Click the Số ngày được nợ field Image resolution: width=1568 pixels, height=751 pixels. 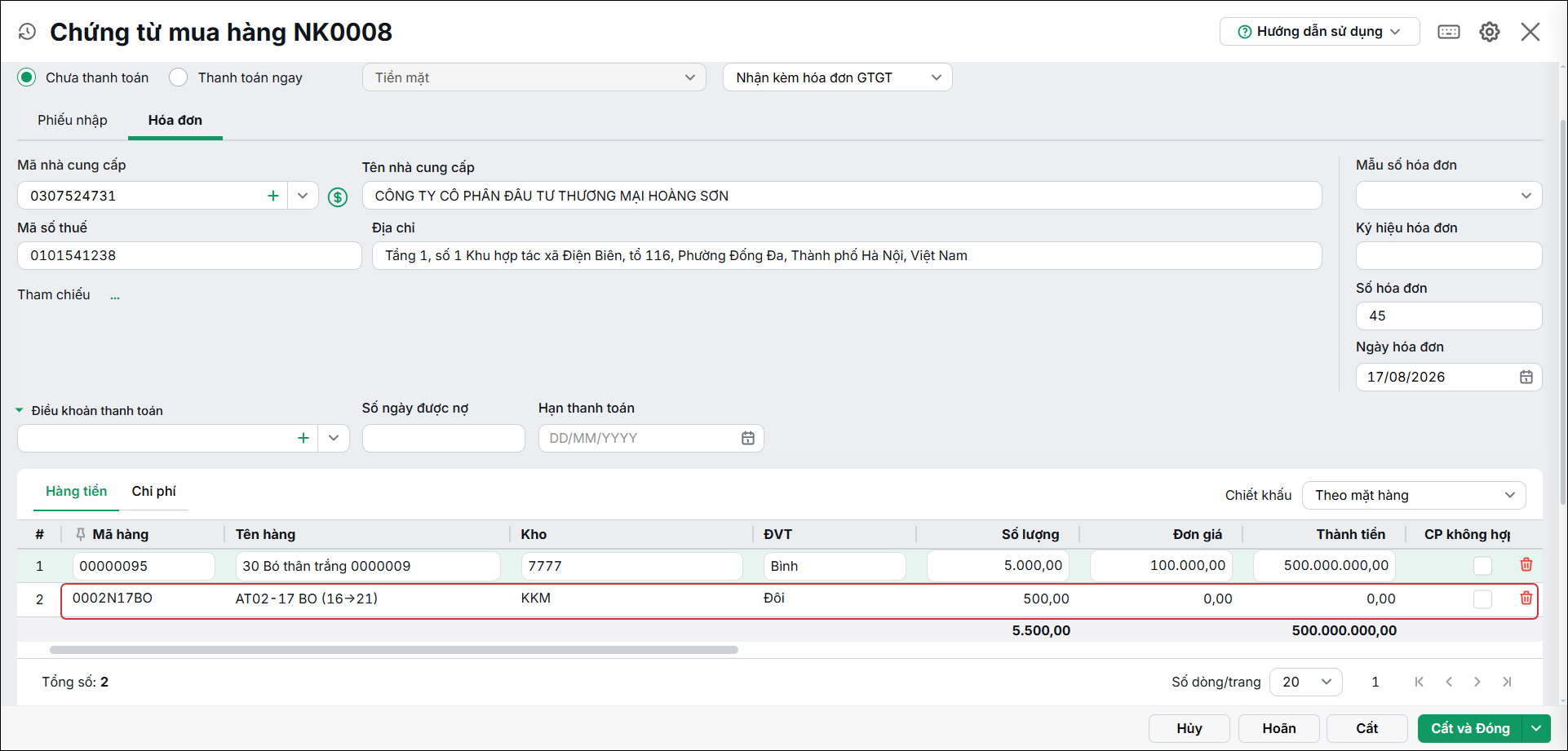[x=444, y=438]
